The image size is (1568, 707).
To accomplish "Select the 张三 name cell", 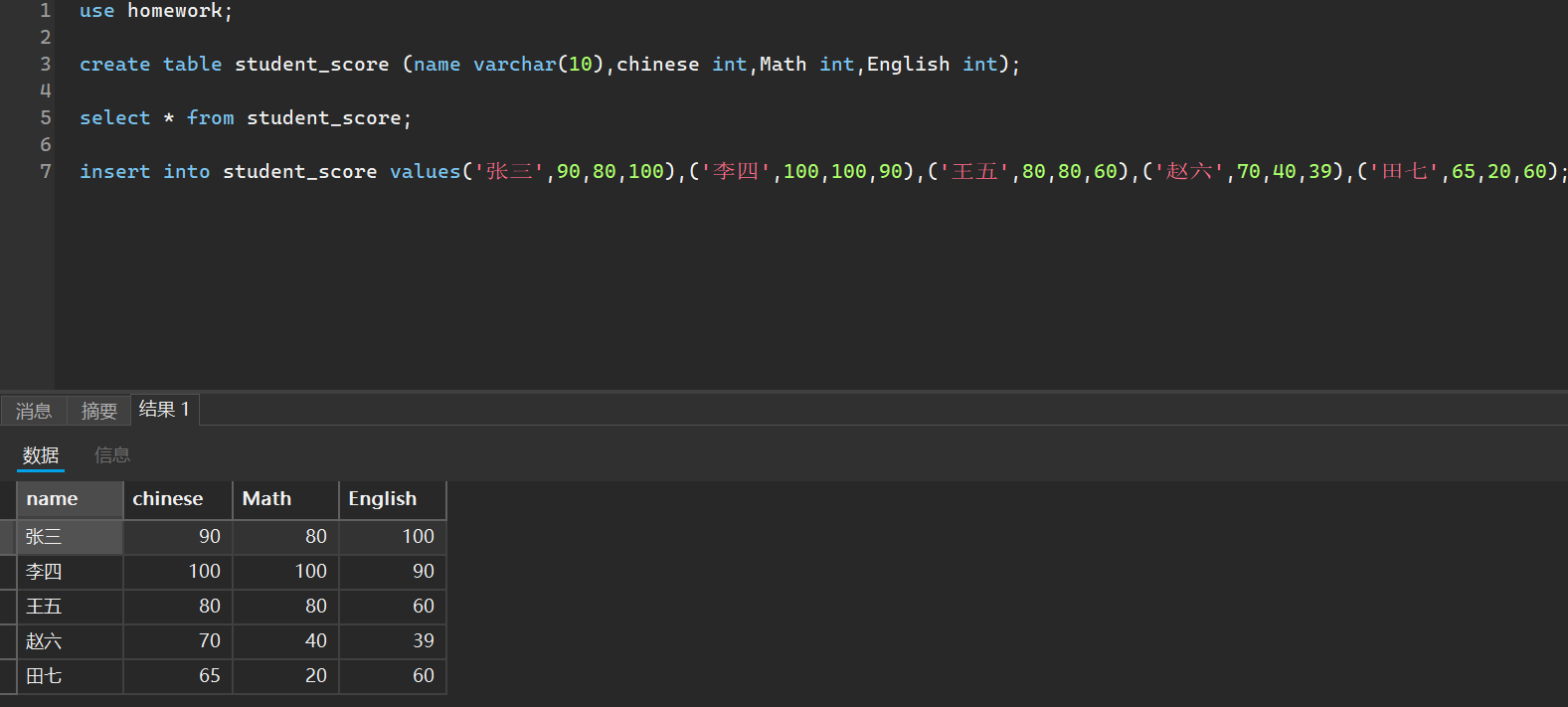I will point(70,537).
